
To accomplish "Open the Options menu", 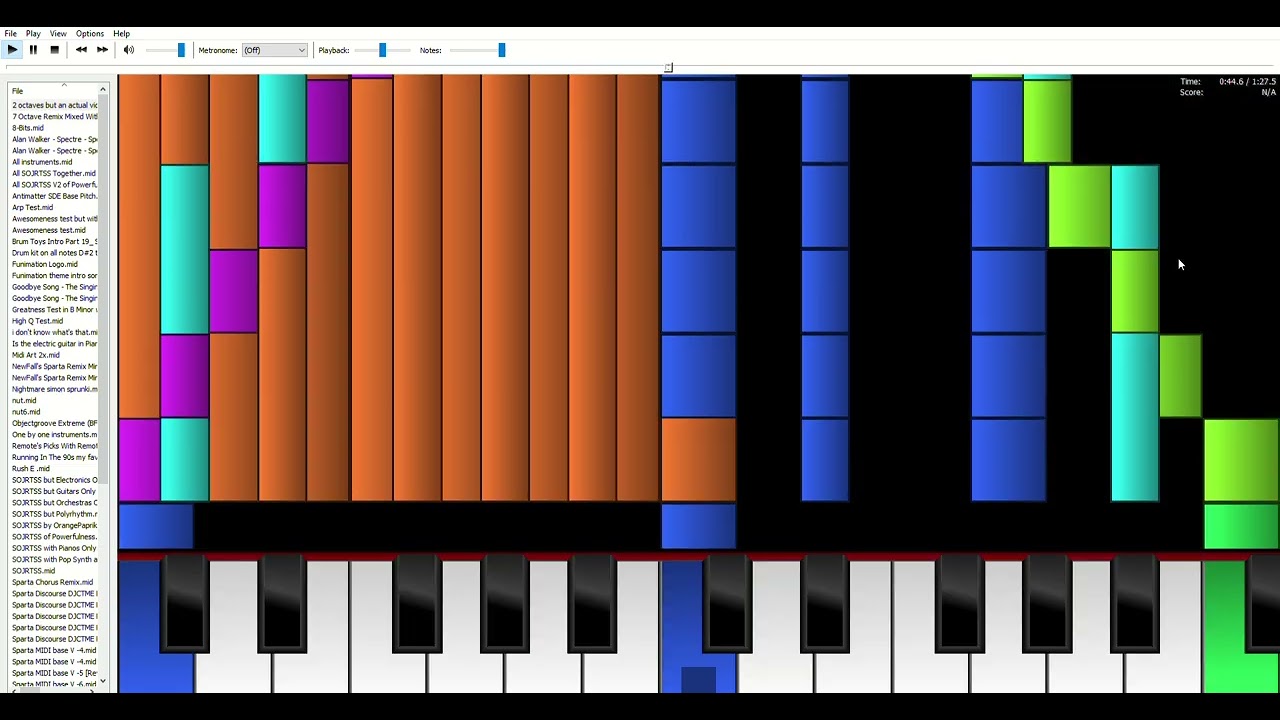I will (x=90, y=34).
